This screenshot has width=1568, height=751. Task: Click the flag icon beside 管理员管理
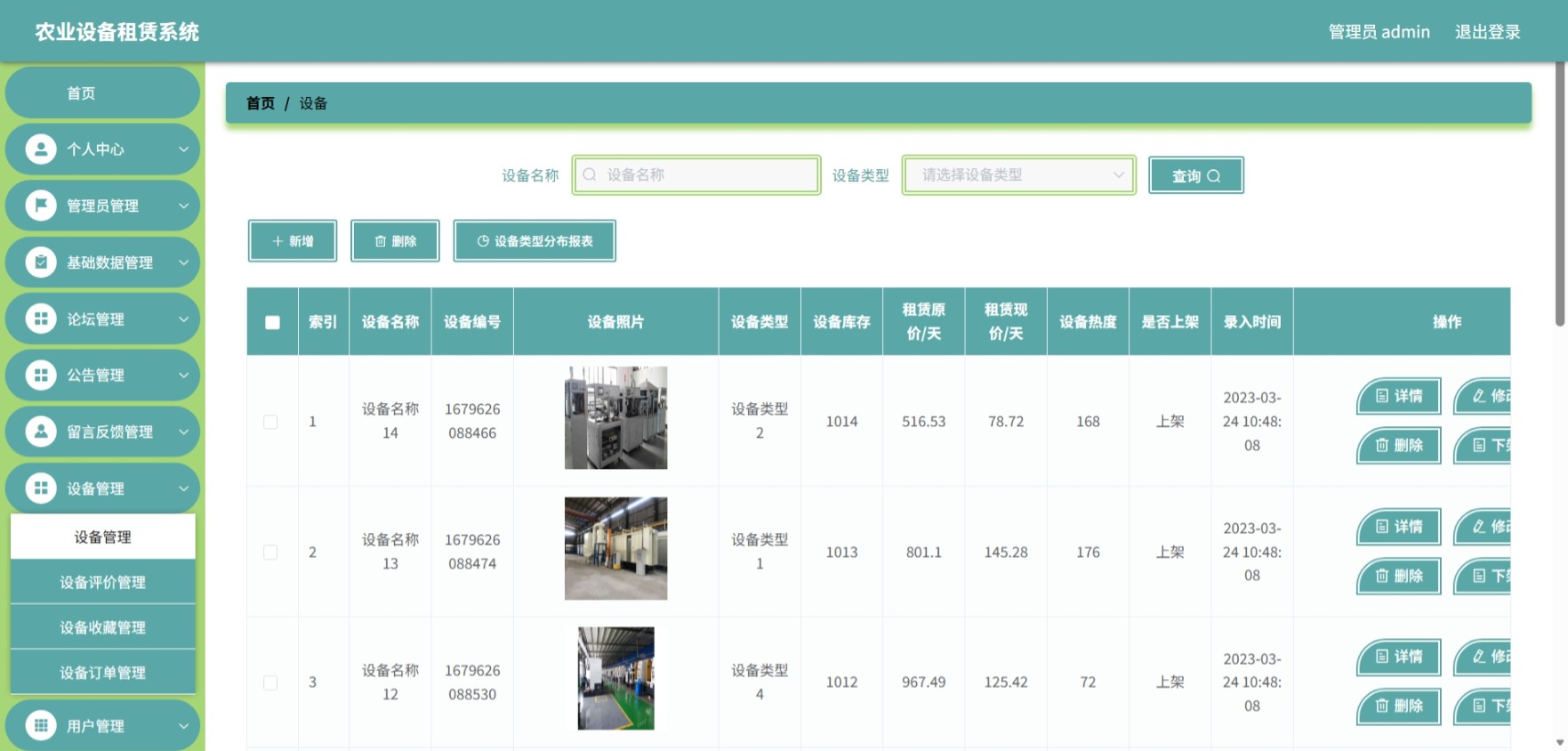click(40, 206)
